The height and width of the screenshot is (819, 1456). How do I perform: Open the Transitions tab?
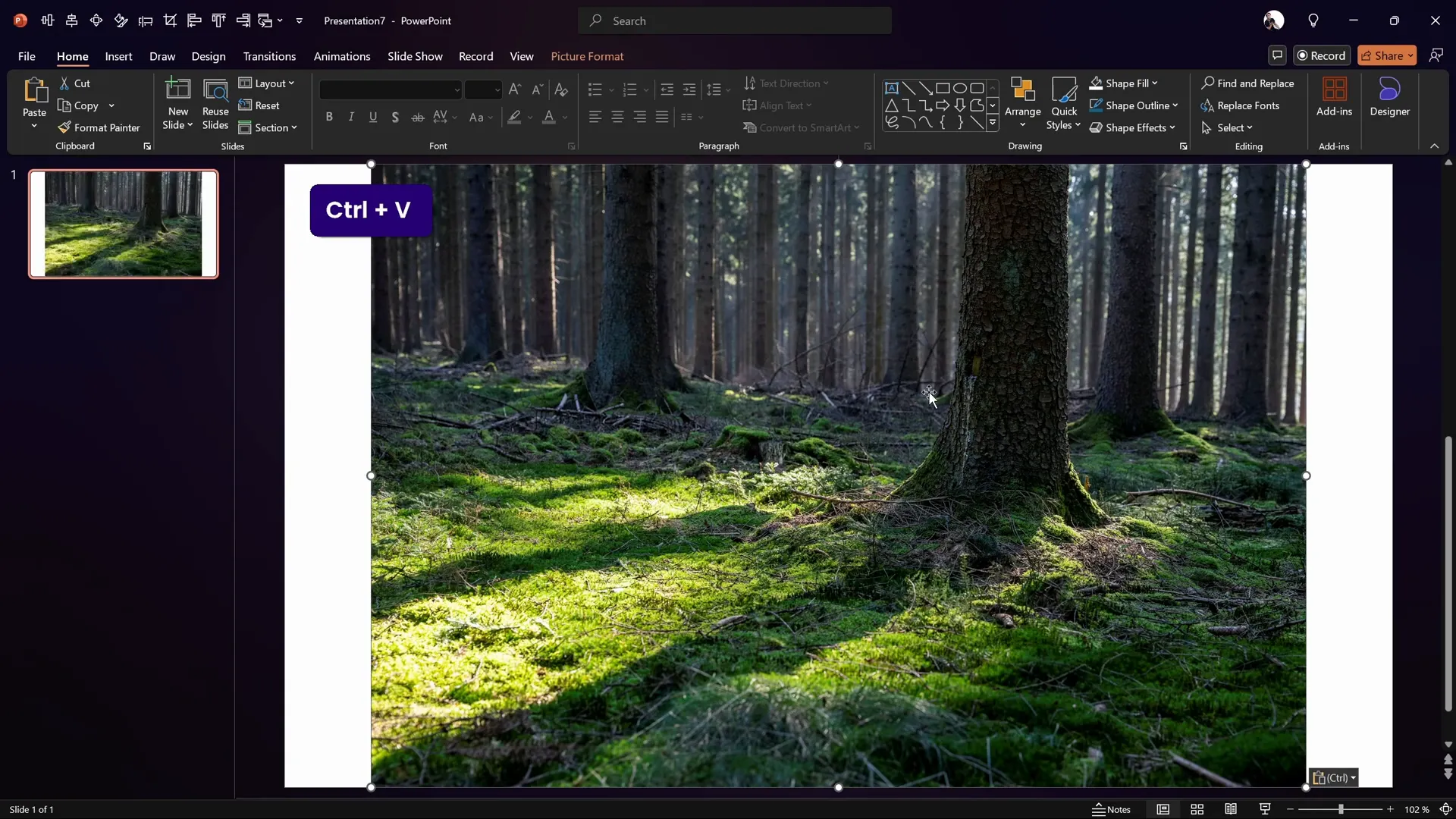pyautogui.click(x=269, y=56)
